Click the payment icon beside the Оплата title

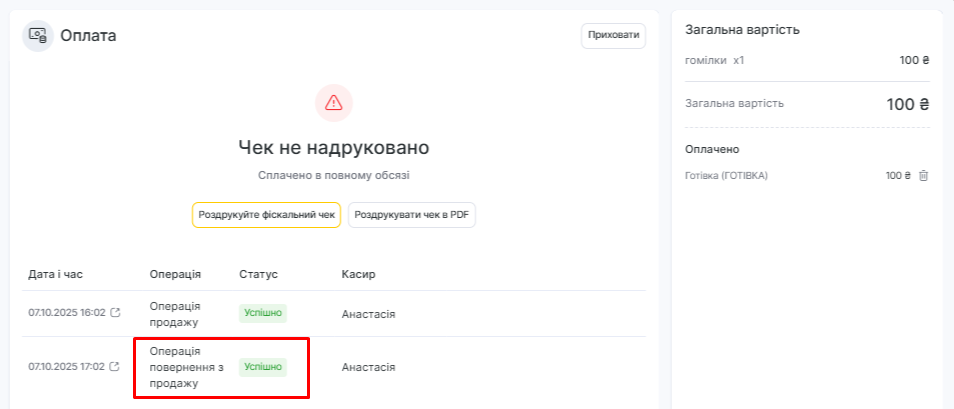point(38,35)
